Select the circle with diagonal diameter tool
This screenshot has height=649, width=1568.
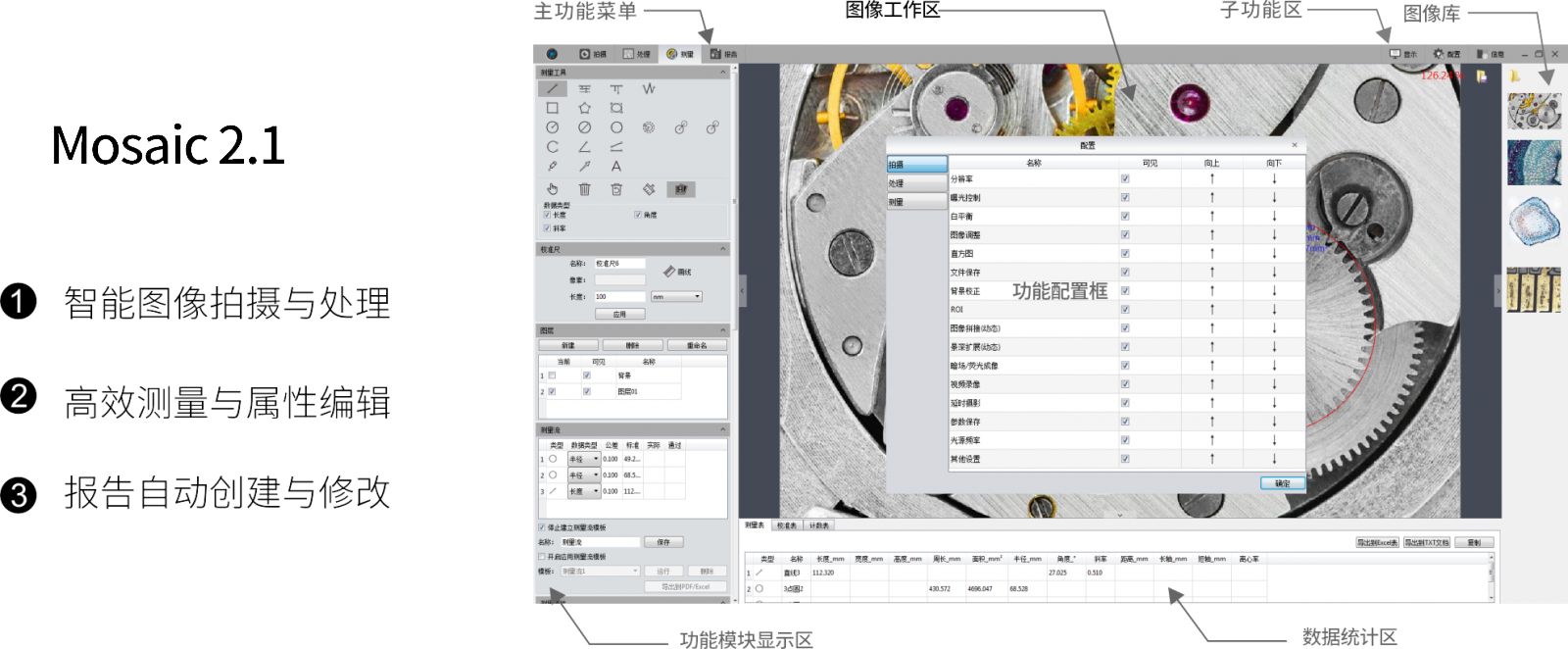[x=585, y=127]
